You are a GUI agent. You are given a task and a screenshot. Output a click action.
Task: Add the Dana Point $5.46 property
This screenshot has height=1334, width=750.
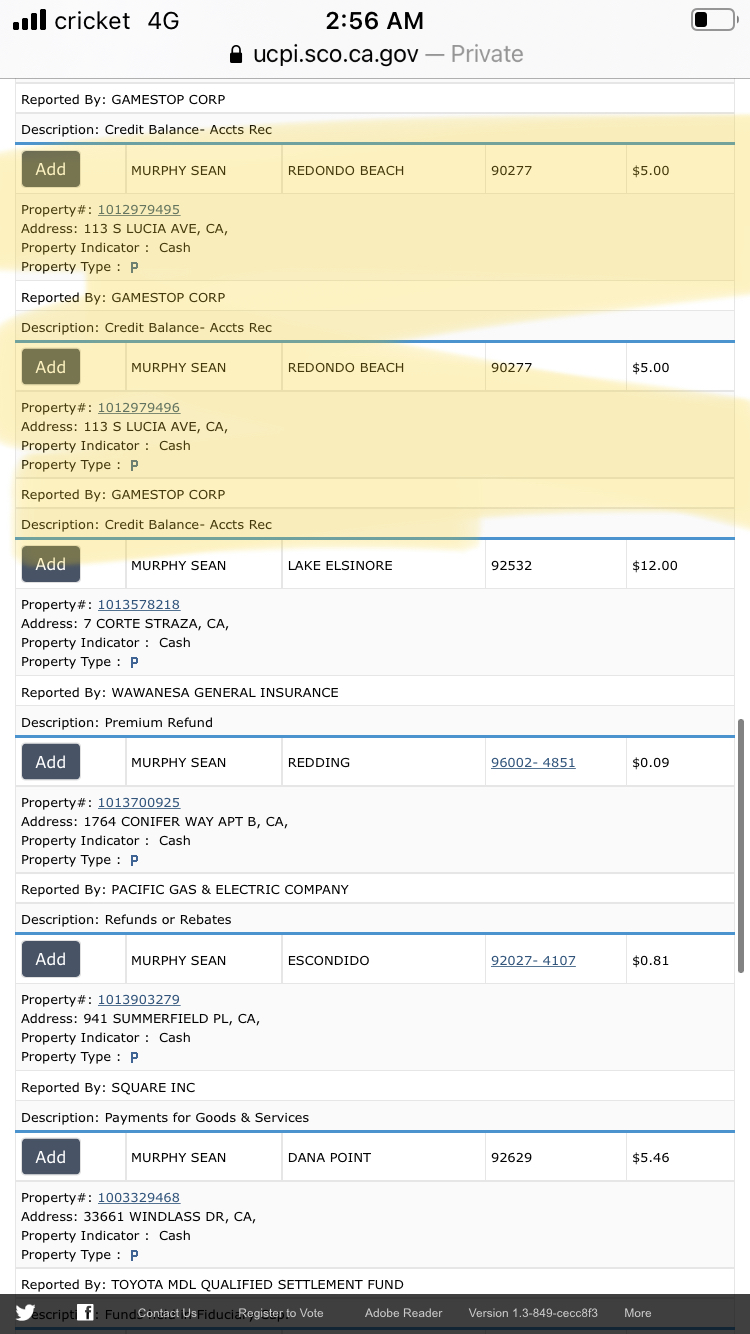51,1157
